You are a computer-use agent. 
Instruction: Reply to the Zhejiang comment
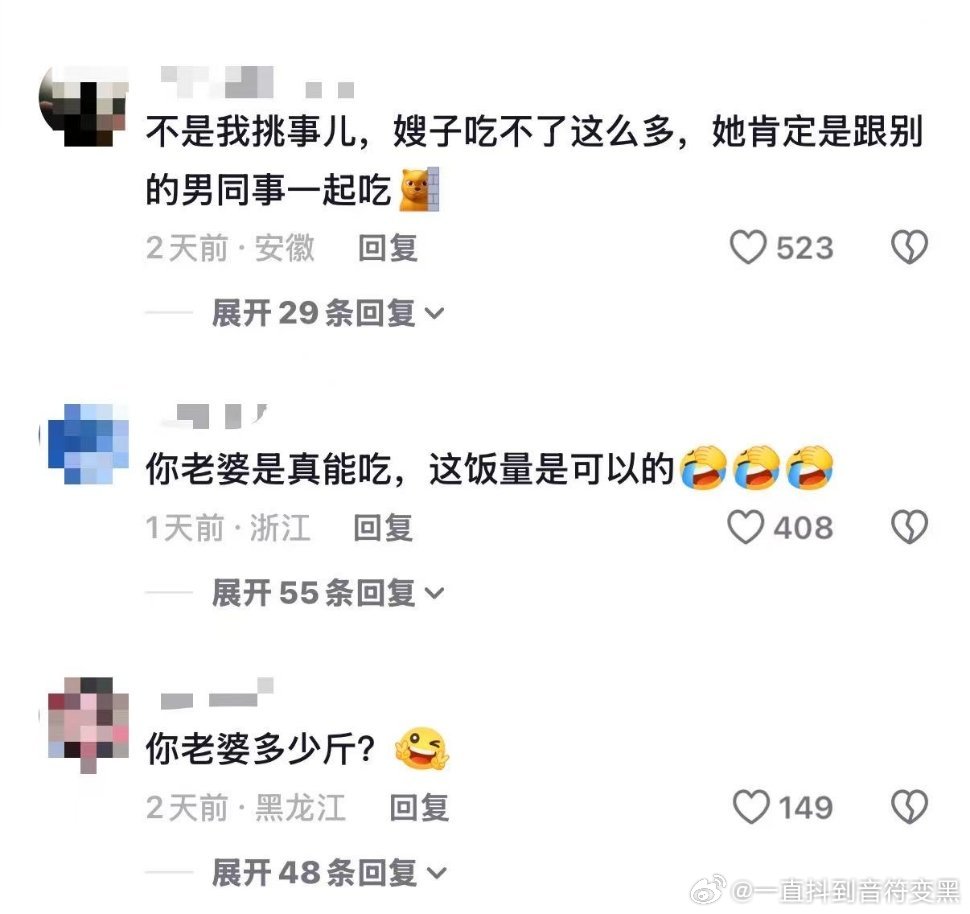[x=383, y=527]
